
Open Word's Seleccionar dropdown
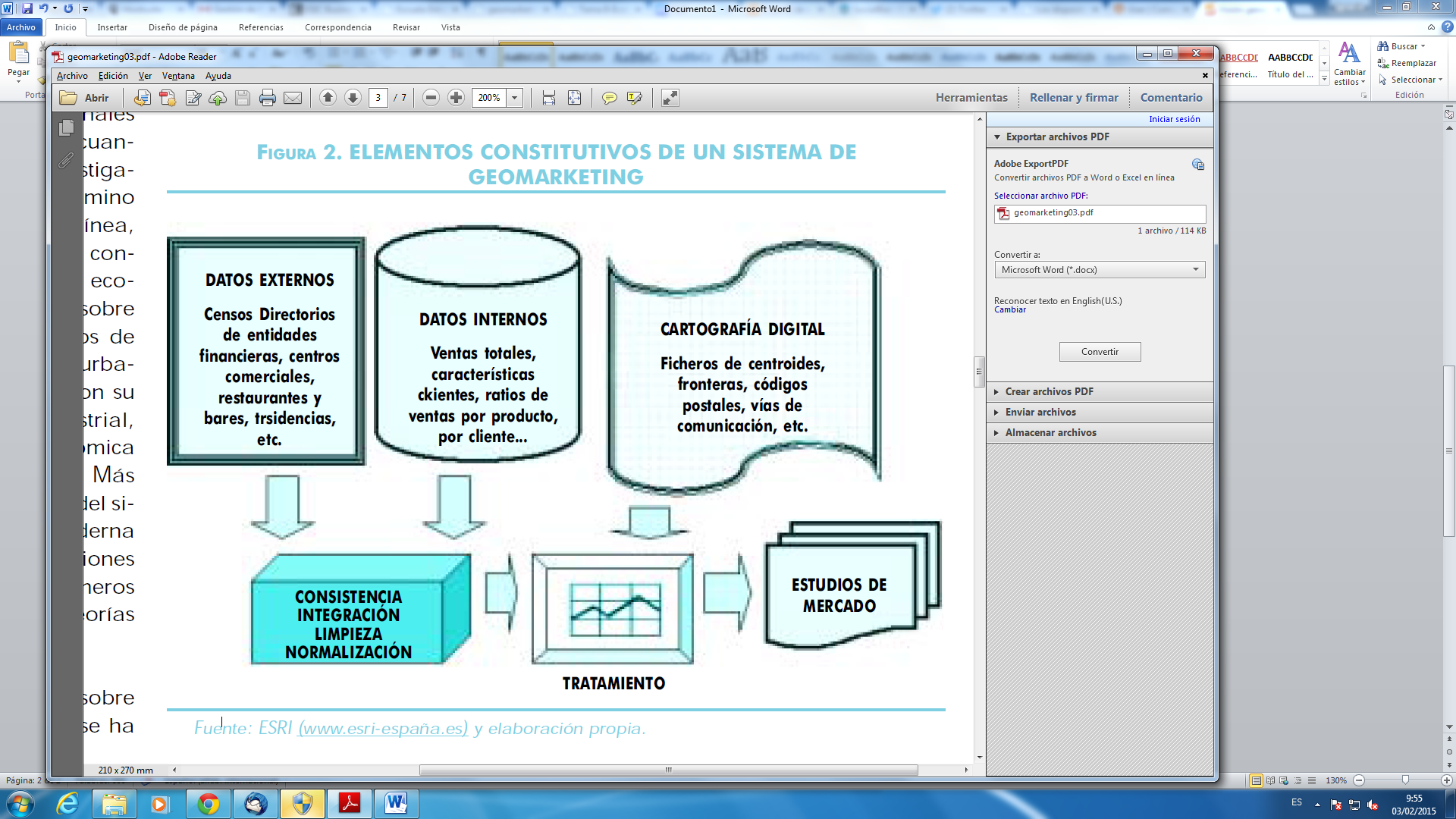point(1410,80)
